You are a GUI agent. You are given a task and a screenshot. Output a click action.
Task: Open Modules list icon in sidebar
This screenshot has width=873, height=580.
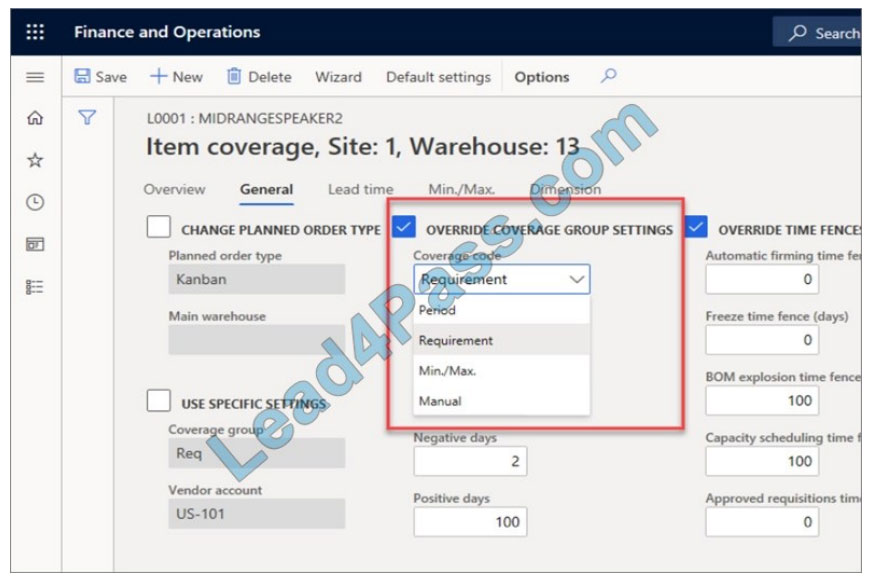(35, 287)
